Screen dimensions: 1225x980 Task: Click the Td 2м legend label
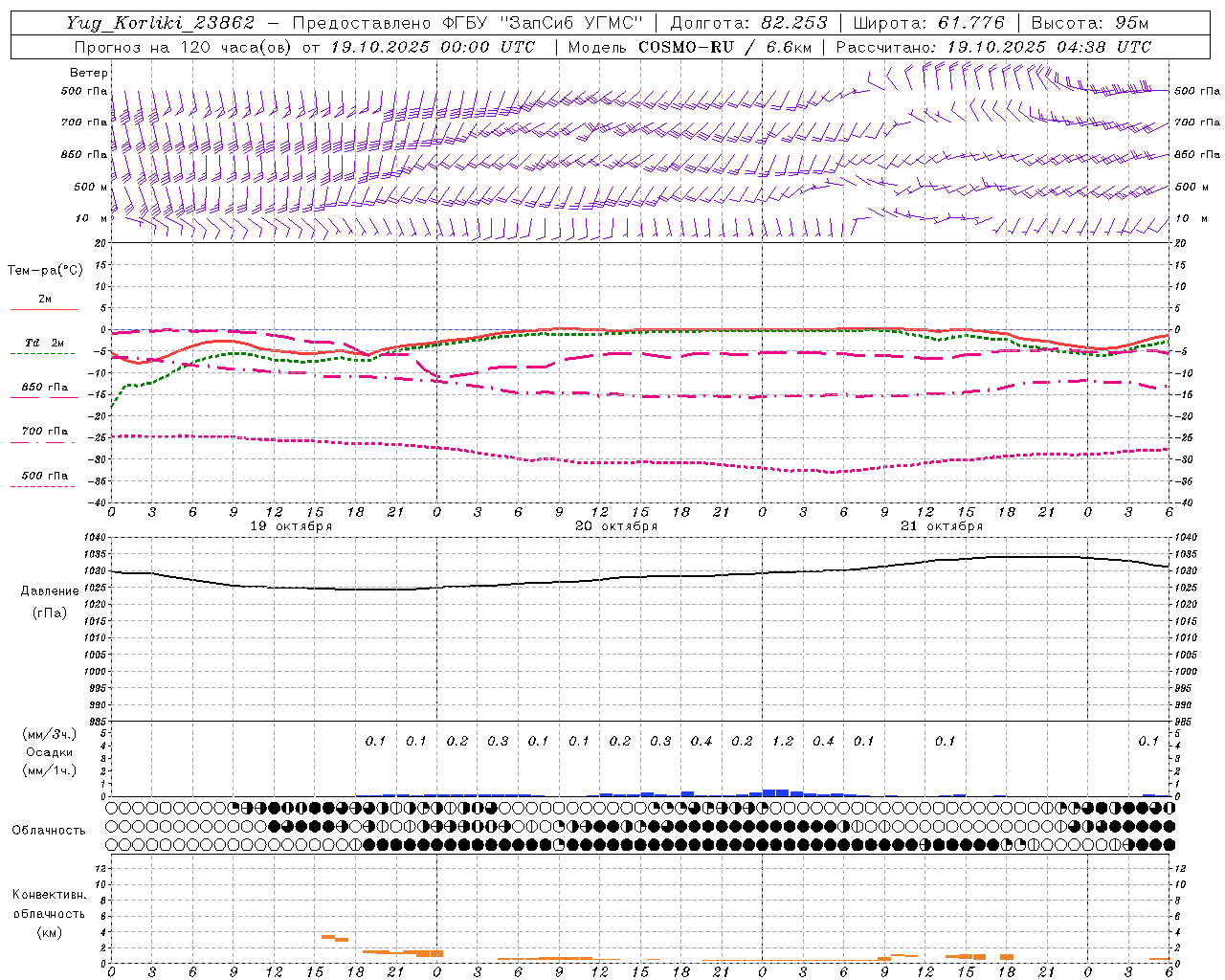click(45, 343)
